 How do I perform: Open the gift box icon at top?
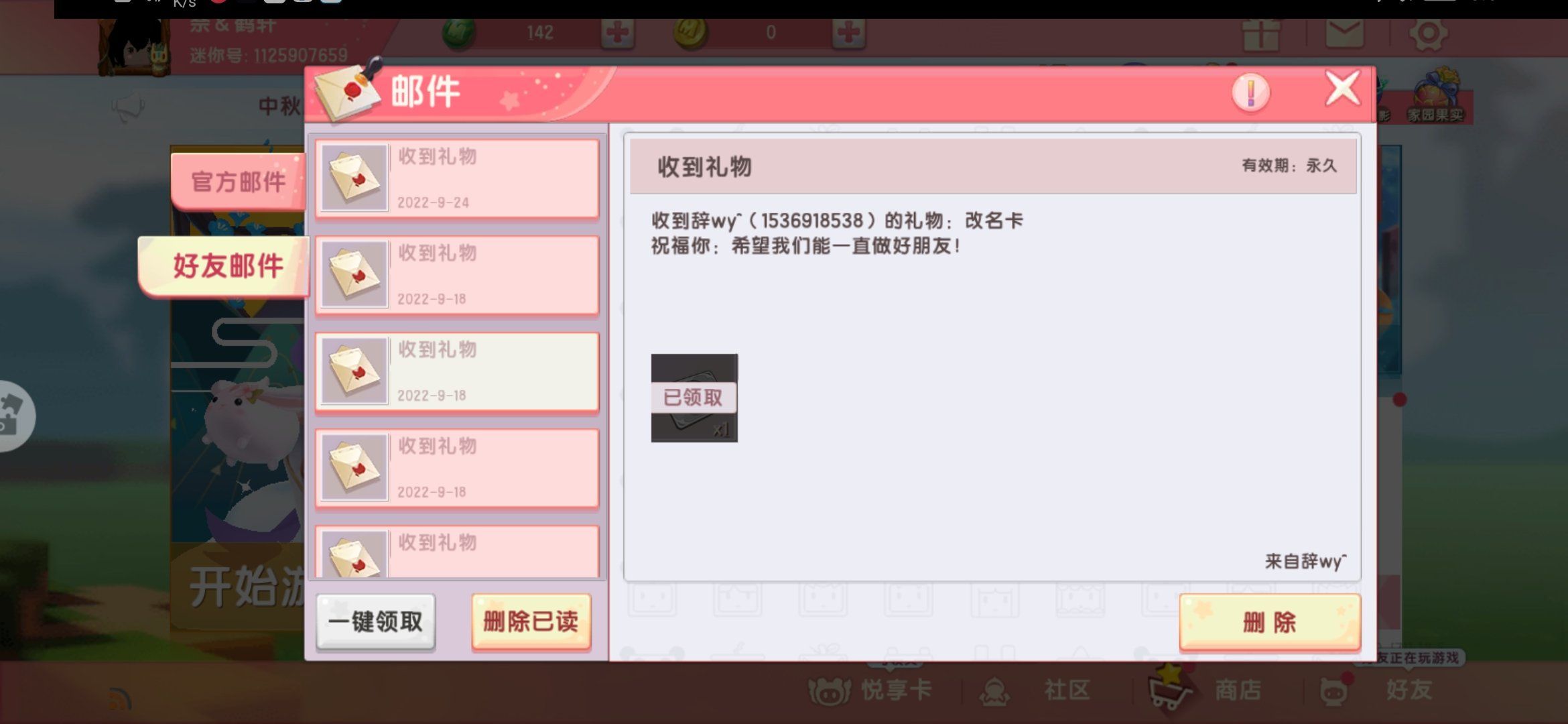click(1261, 34)
